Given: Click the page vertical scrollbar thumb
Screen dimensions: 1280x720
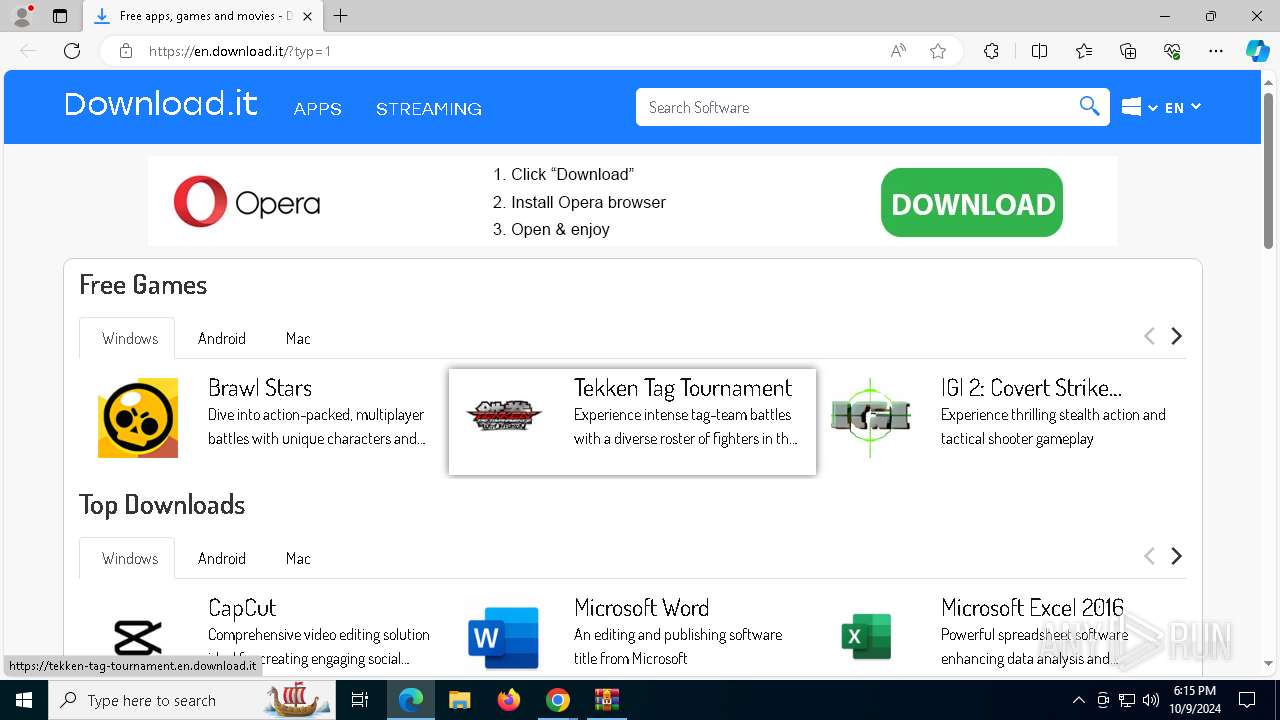Looking at the screenshot, I should pyautogui.click(x=1268, y=170).
